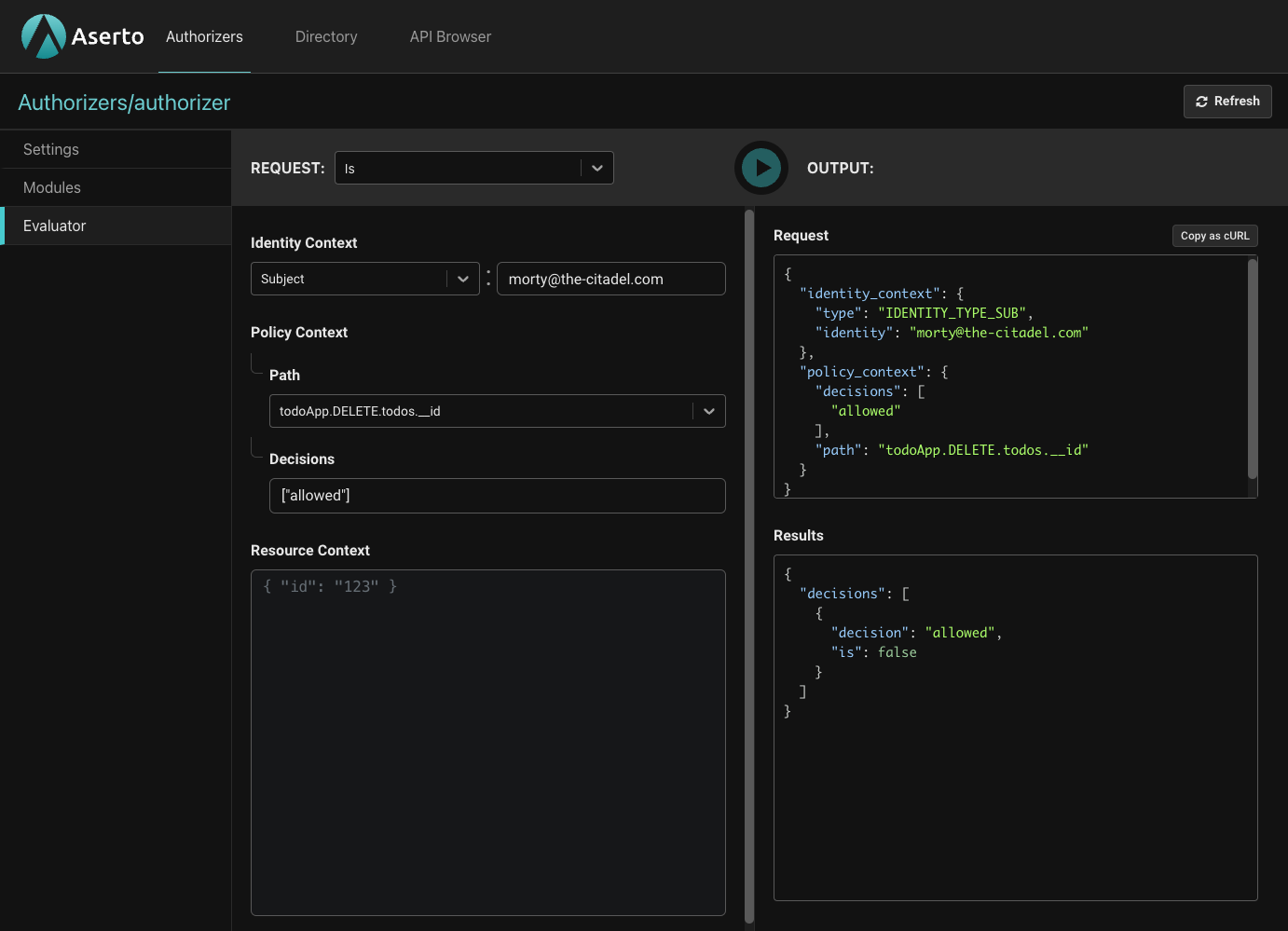Screen dimensions: 1288x931
Task: Open Settings in the sidebar
Action: 51,149
